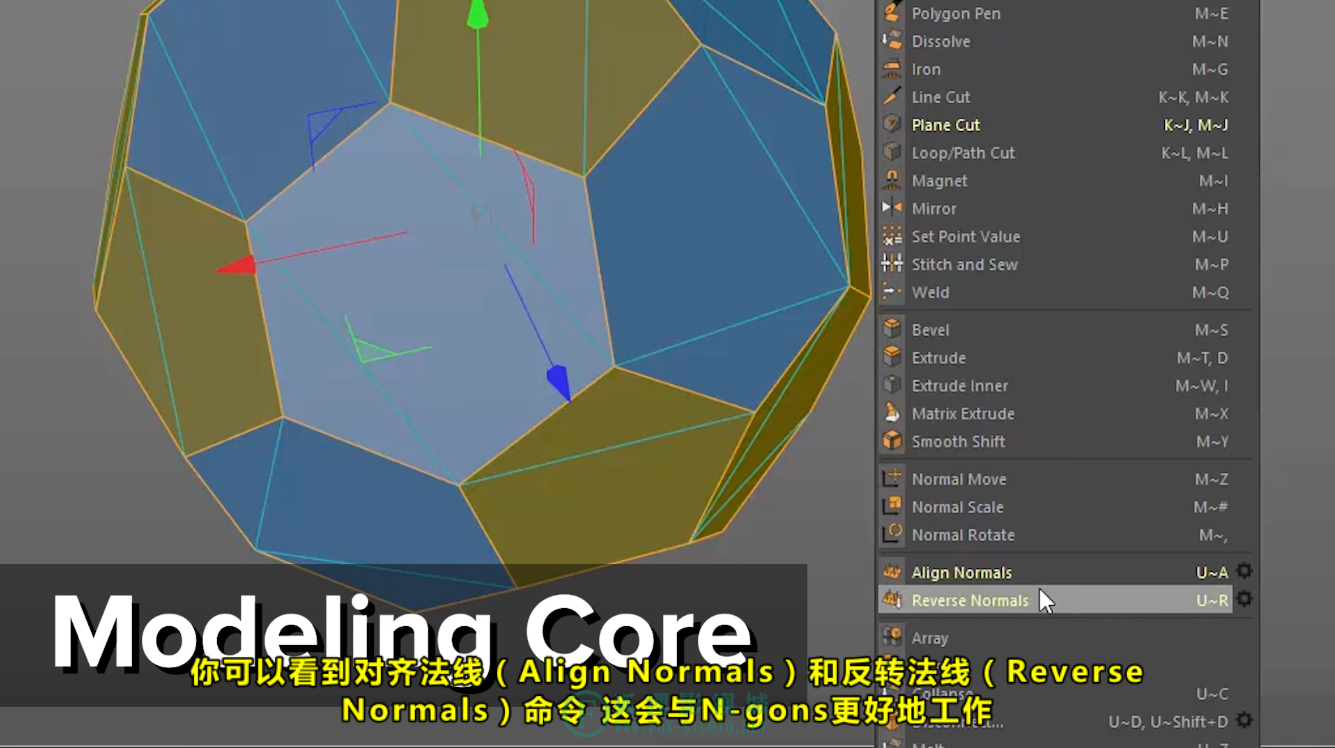The image size is (1335, 748).
Task: Open Align Normals options gear
Action: click(x=1244, y=571)
